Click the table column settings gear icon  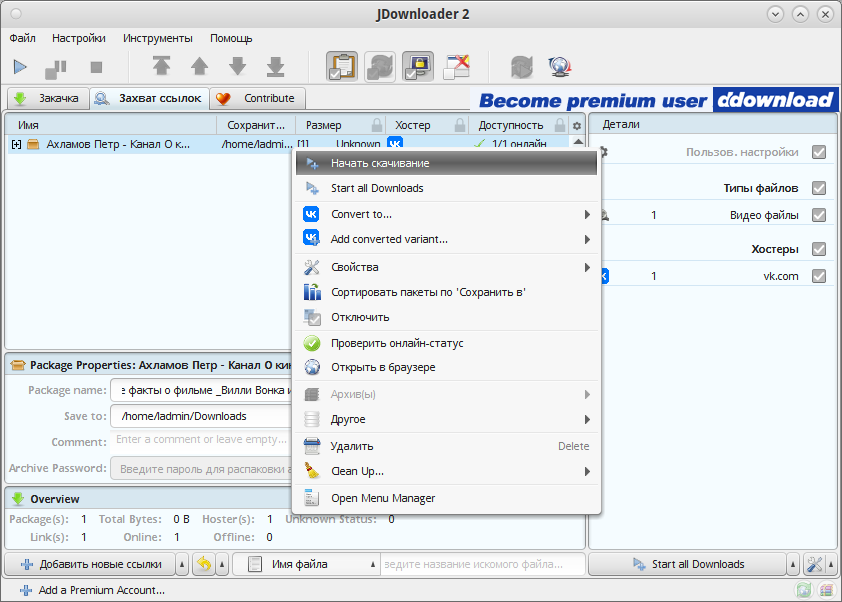577,126
